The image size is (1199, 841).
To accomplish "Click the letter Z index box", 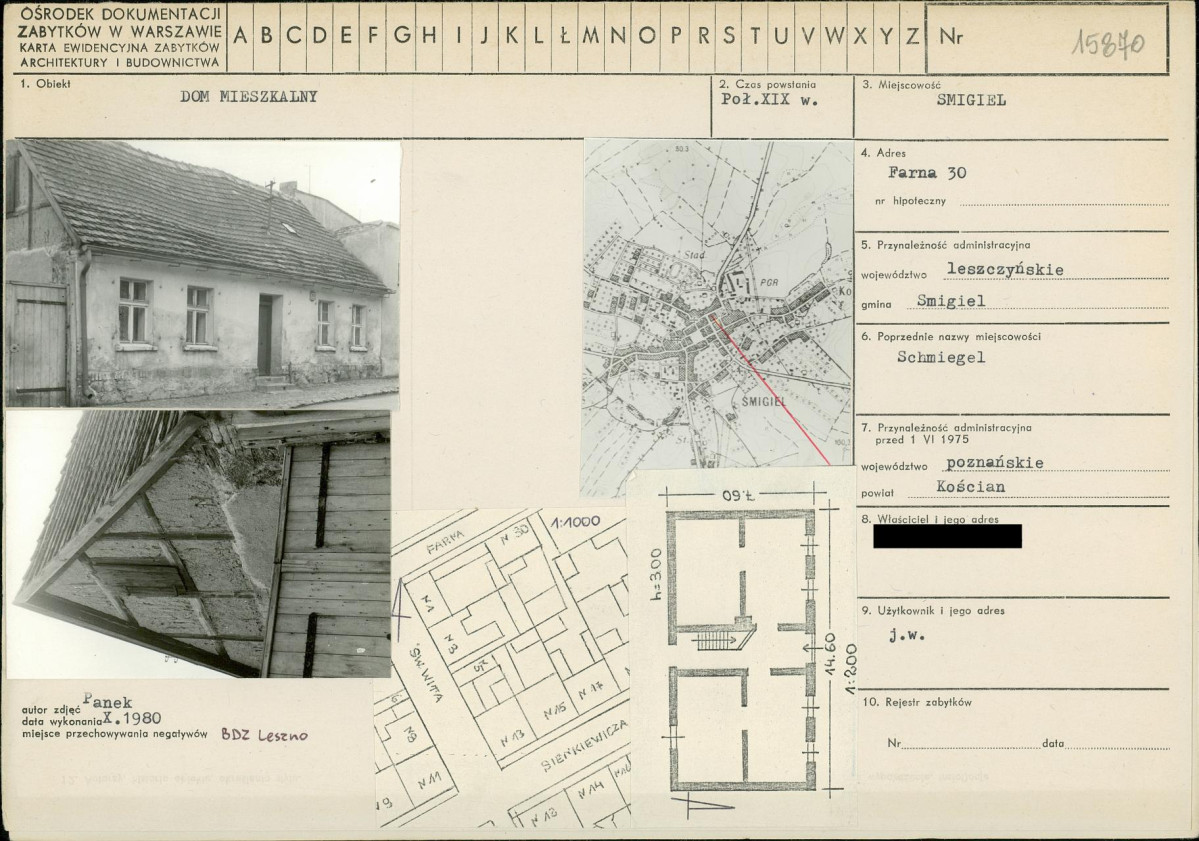I will coord(912,36).
